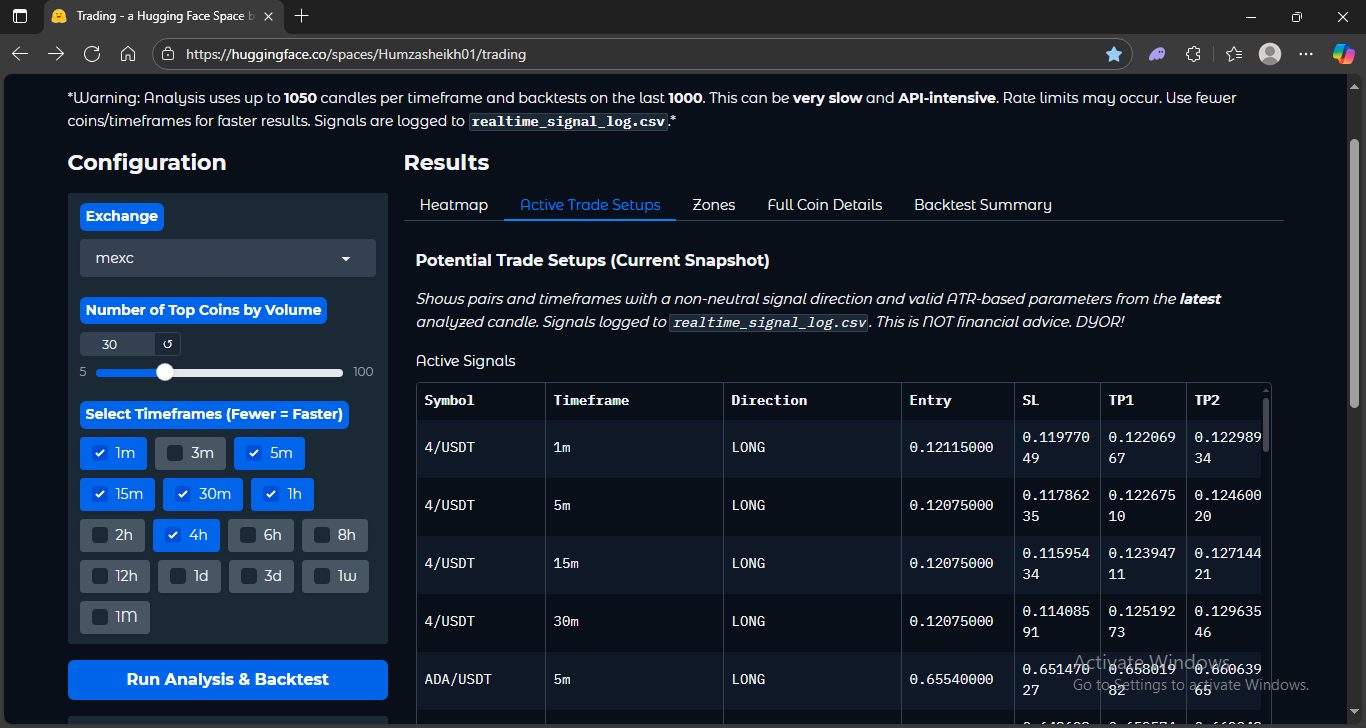1366x728 pixels.
Task: Click the top coins volume slider handle
Action: (x=165, y=372)
